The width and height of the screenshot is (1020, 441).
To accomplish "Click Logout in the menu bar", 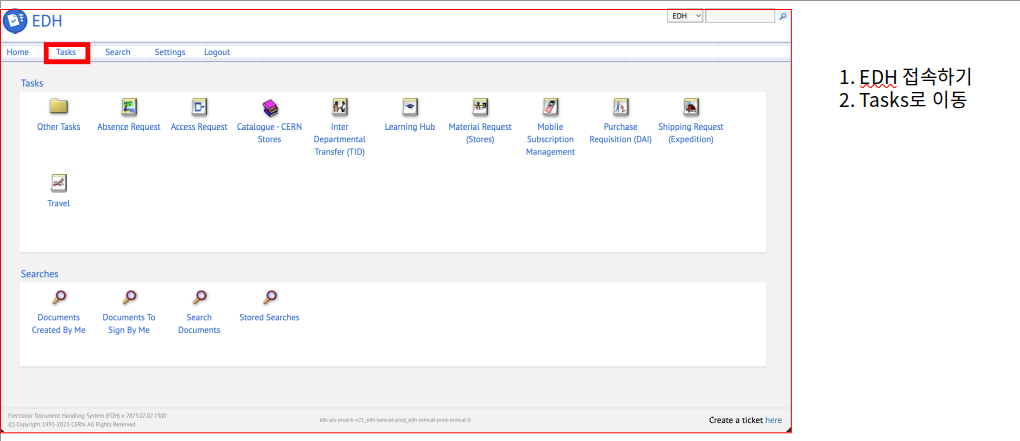I will pos(217,52).
